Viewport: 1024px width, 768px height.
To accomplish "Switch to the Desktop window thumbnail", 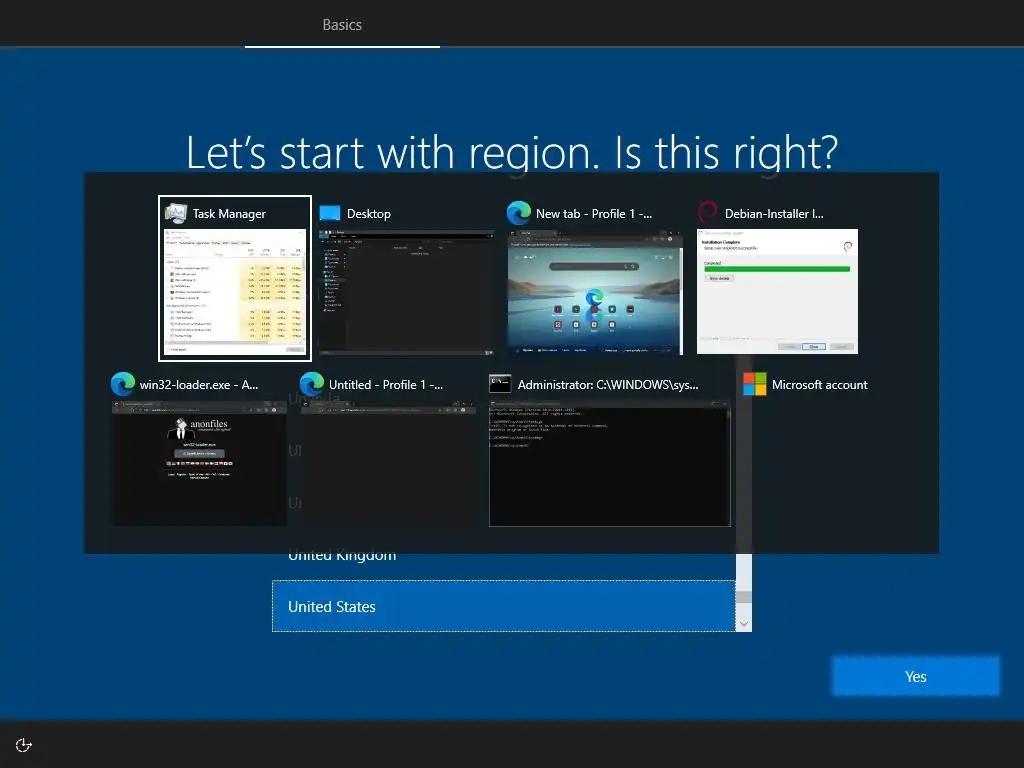I will tap(406, 291).
